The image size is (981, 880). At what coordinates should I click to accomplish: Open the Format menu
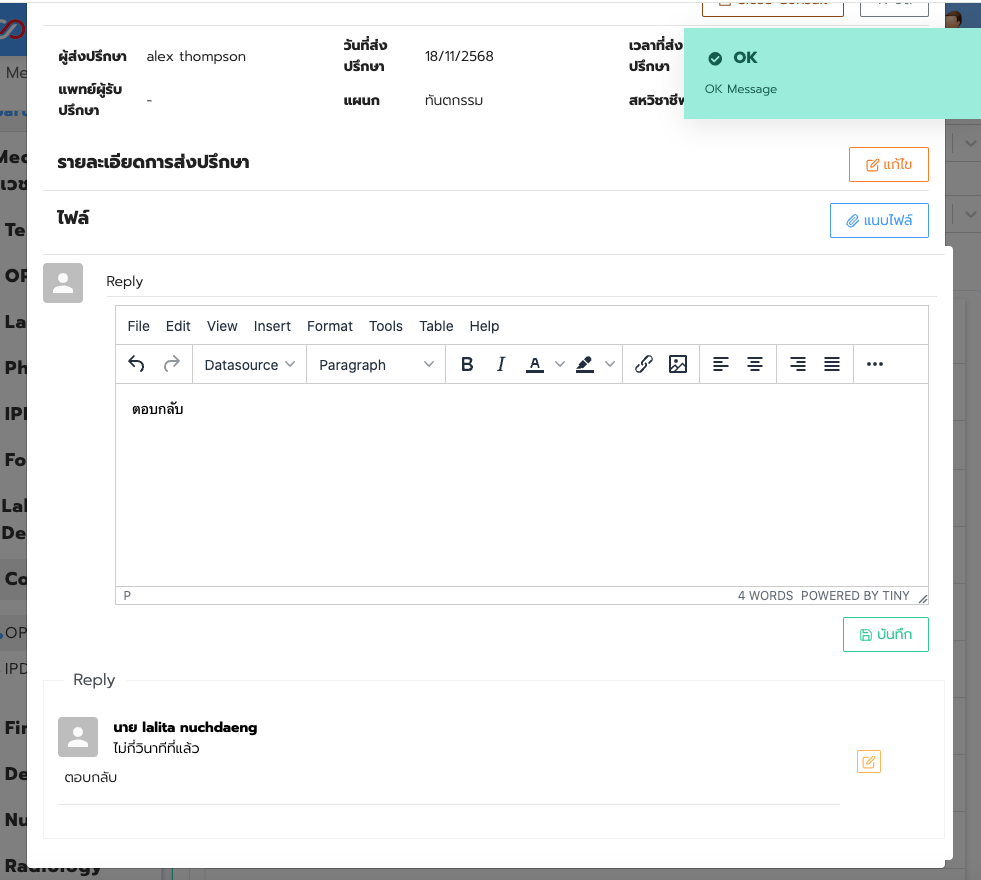pyautogui.click(x=330, y=326)
